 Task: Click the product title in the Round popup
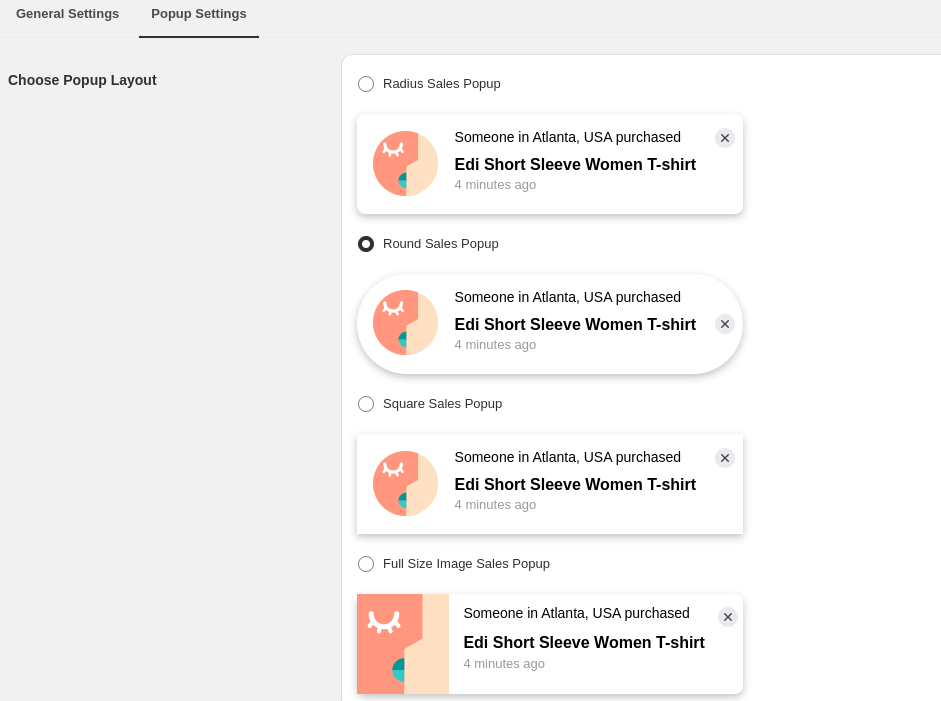click(x=575, y=324)
